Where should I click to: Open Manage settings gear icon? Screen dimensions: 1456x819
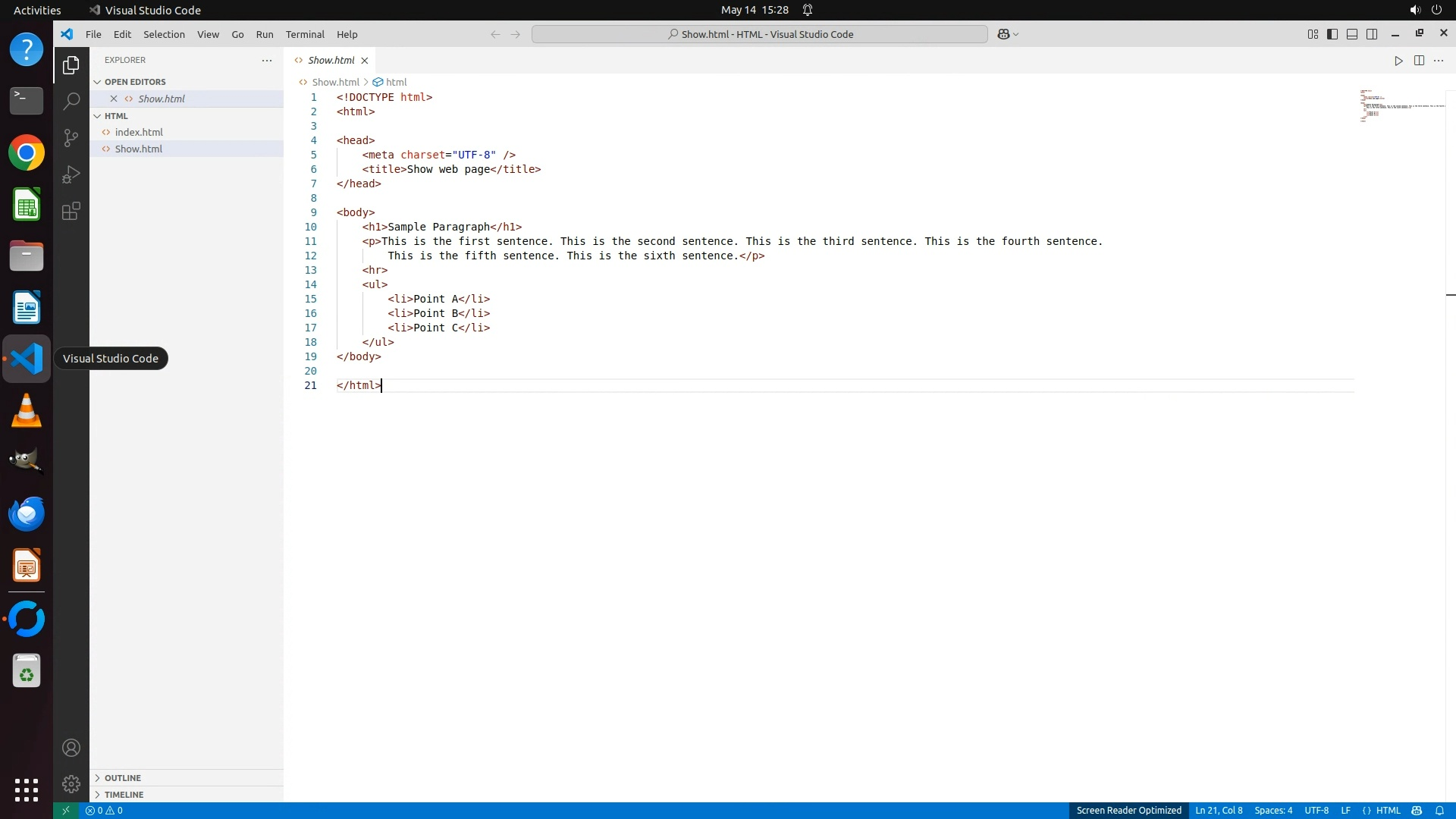71,783
